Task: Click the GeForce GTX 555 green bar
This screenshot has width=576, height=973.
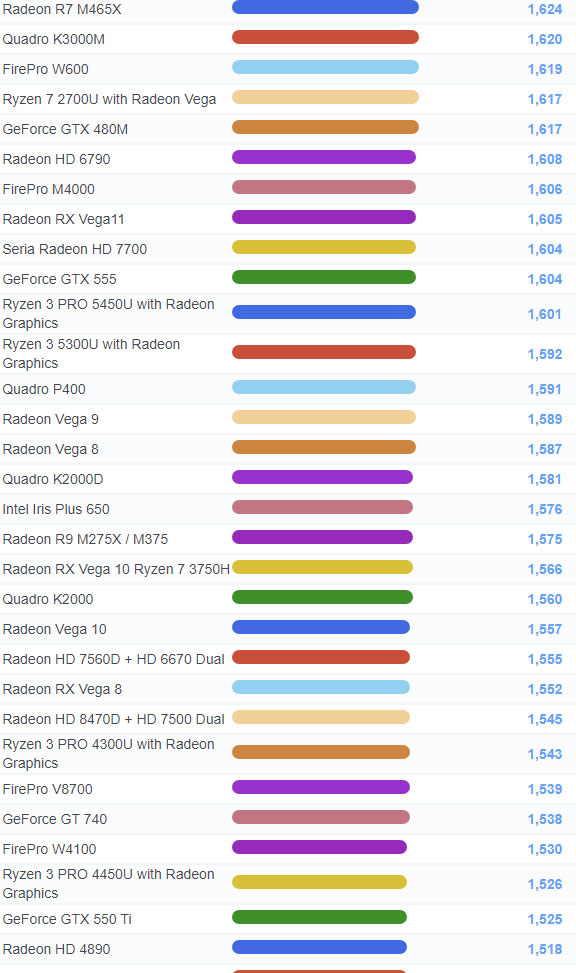Action: [324, 277]
